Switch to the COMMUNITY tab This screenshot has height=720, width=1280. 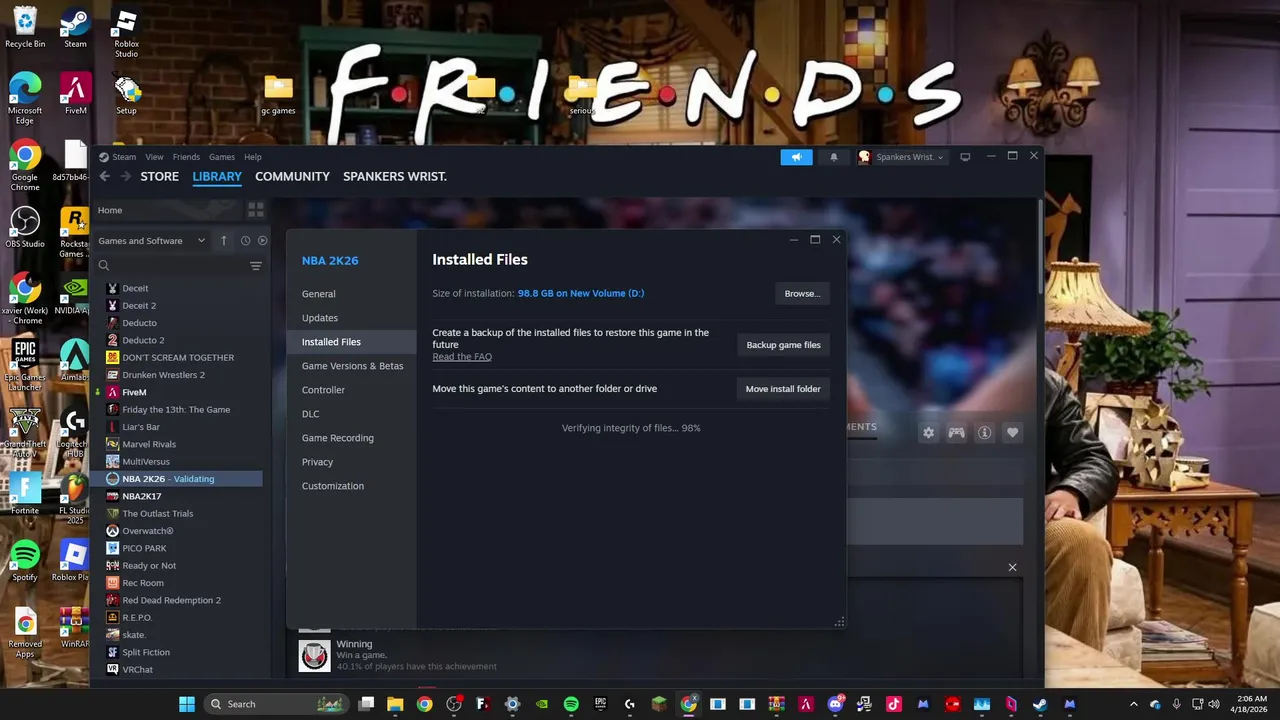(x=292, y=176)
